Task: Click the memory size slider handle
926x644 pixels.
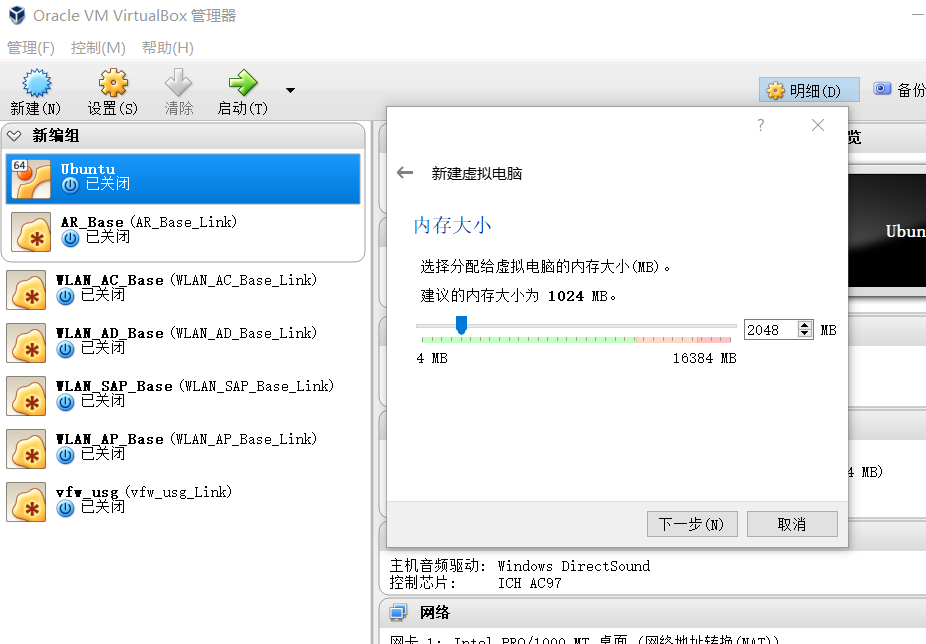Action: pos(461,324)
